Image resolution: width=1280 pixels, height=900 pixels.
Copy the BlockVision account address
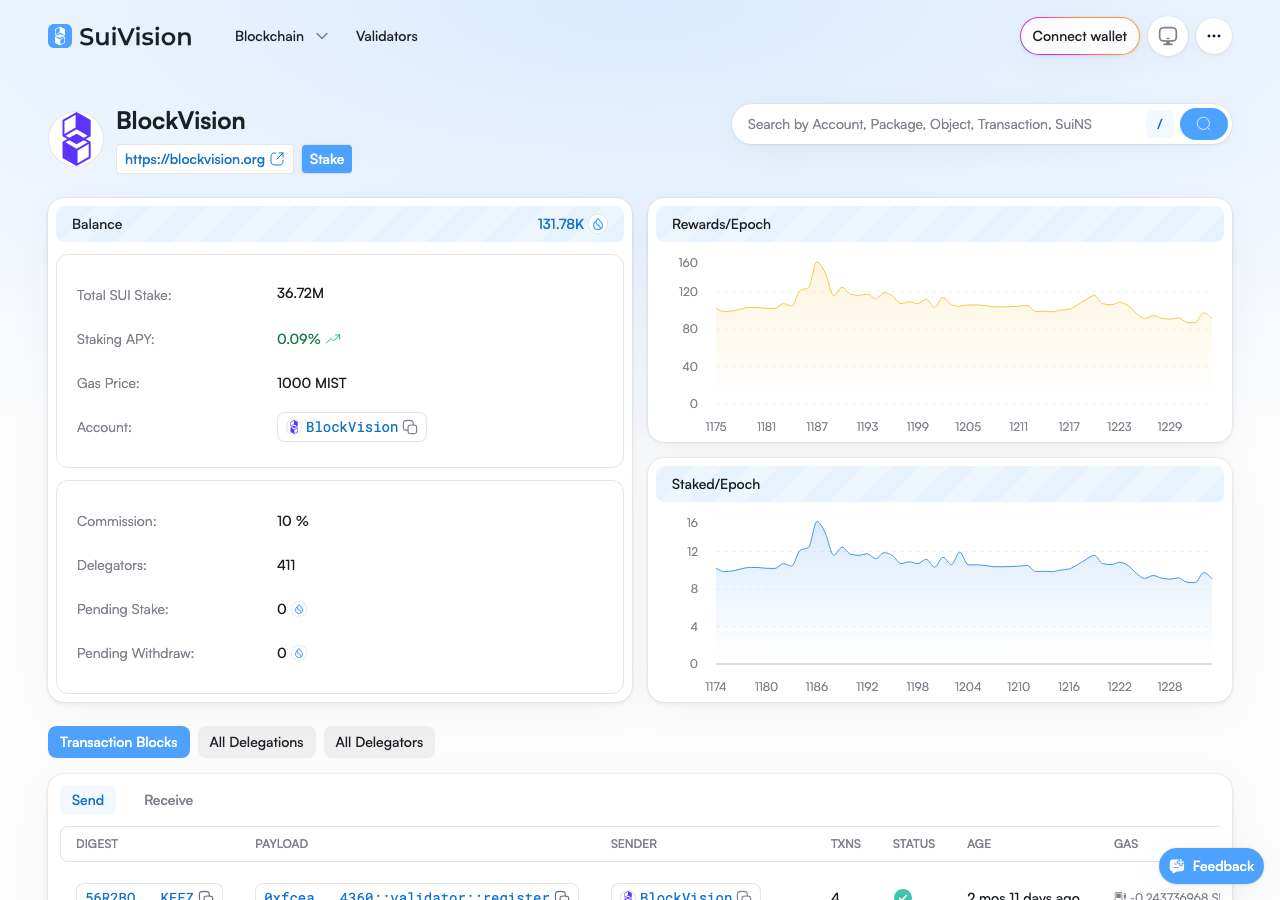point(410,427)
